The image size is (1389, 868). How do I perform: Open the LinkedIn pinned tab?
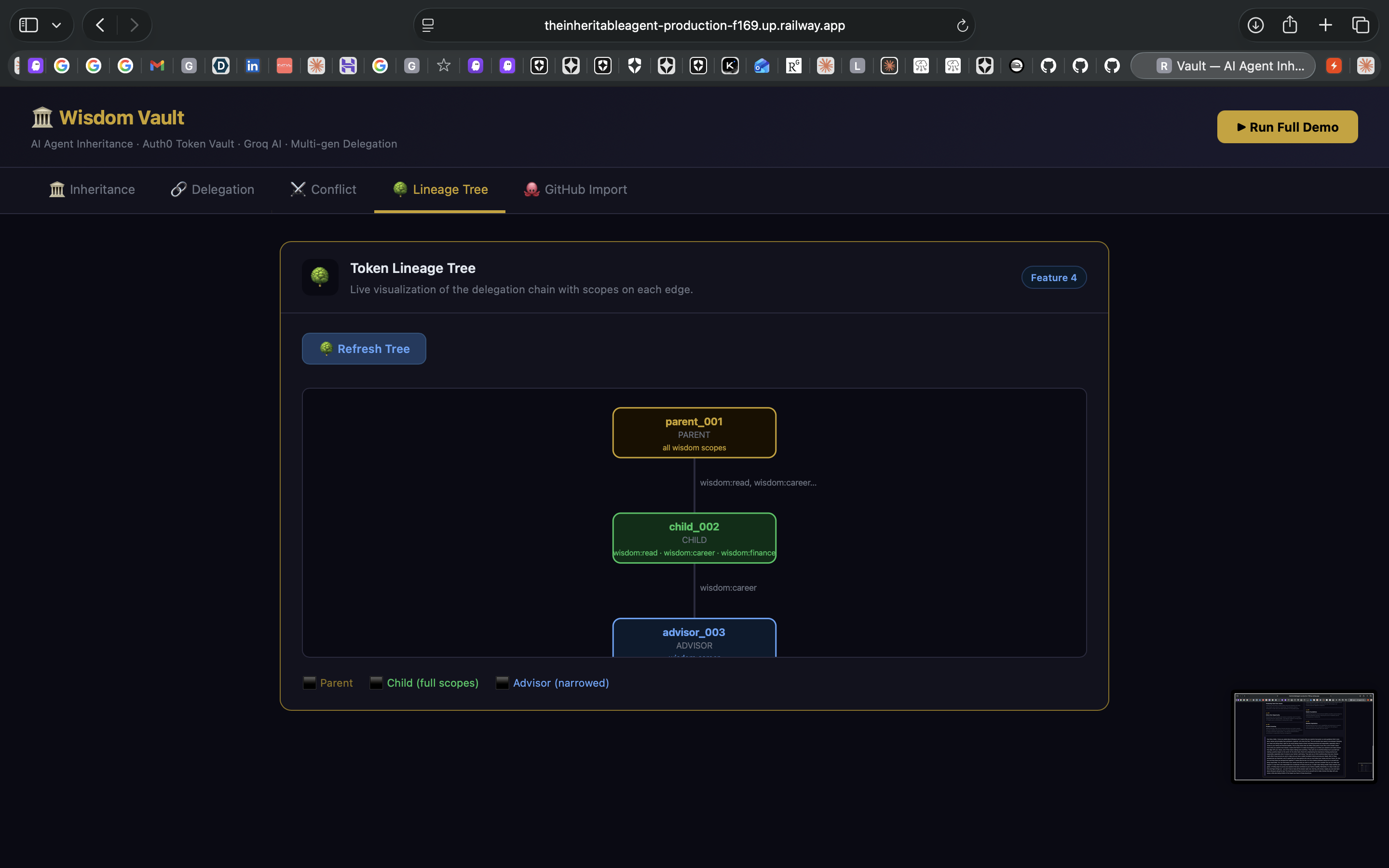click(x=253, y=66)
